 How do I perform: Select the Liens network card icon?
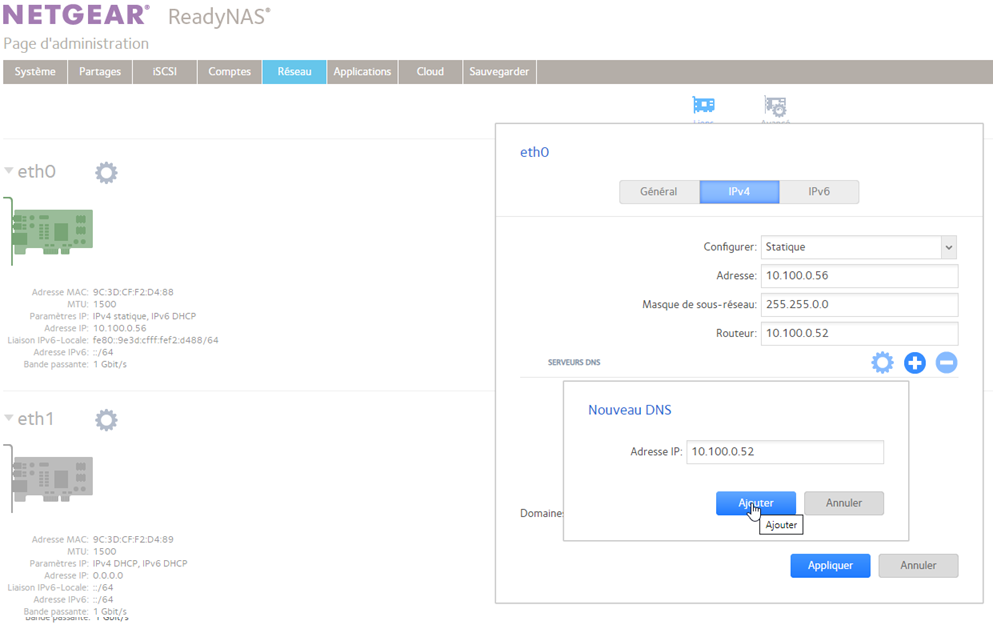pyautogui.click(x=704, y=107)
